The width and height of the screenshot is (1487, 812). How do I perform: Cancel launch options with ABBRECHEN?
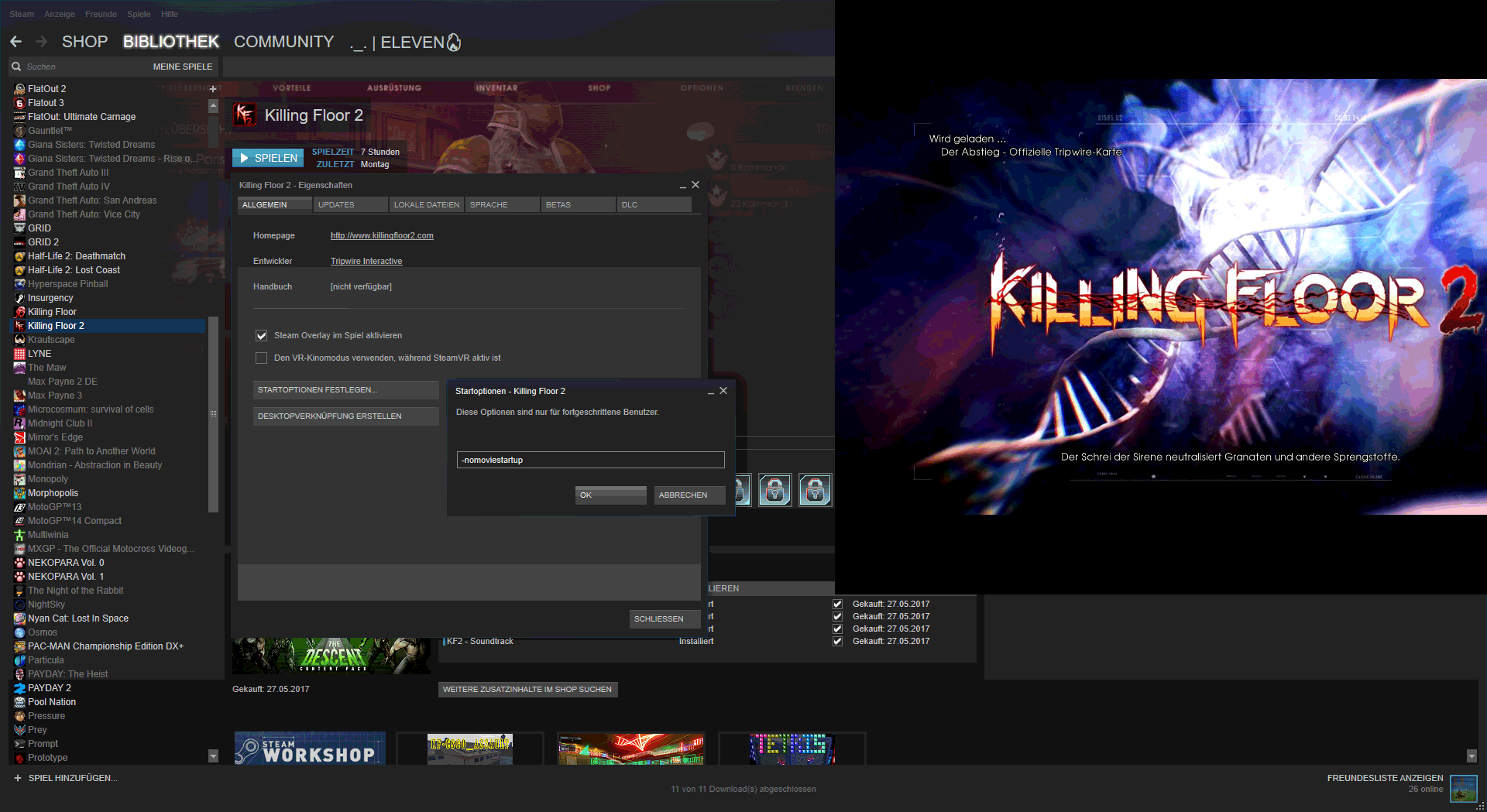[690, 495]
